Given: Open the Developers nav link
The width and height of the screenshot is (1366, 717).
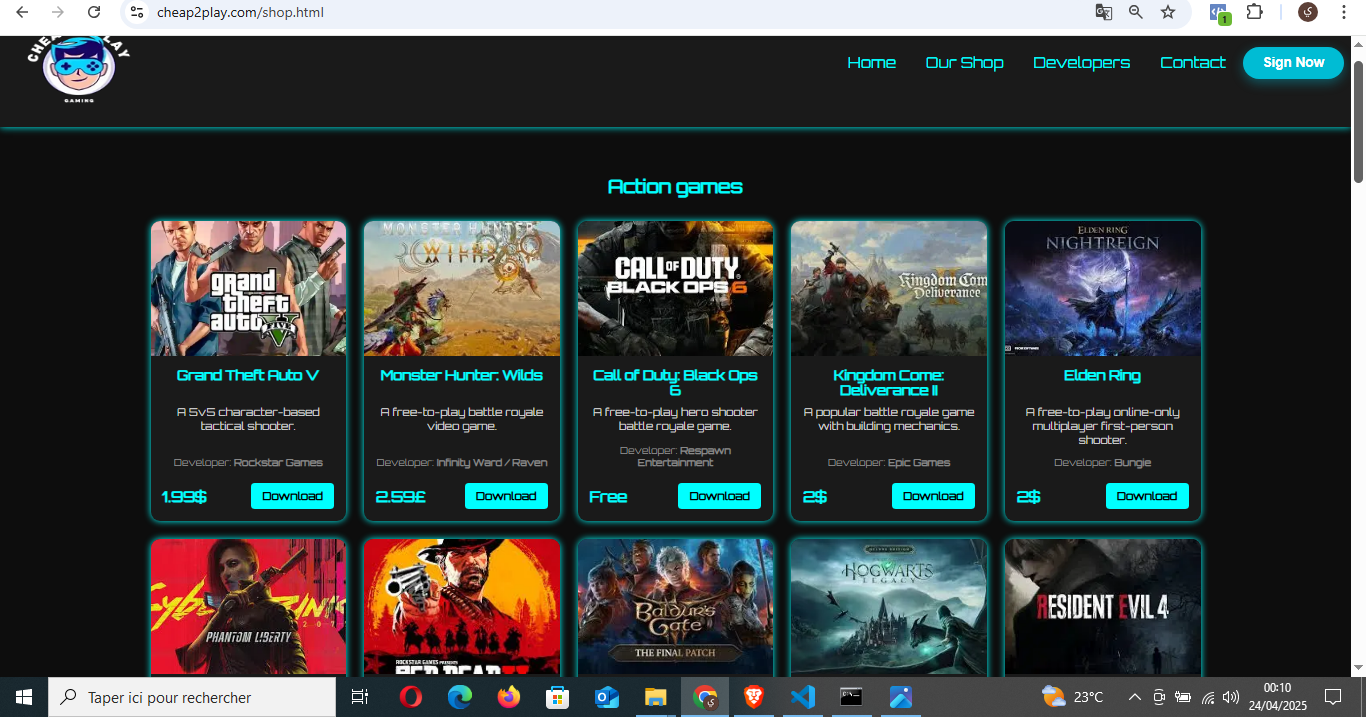Looking at the screenshot, I should 1081,63.
